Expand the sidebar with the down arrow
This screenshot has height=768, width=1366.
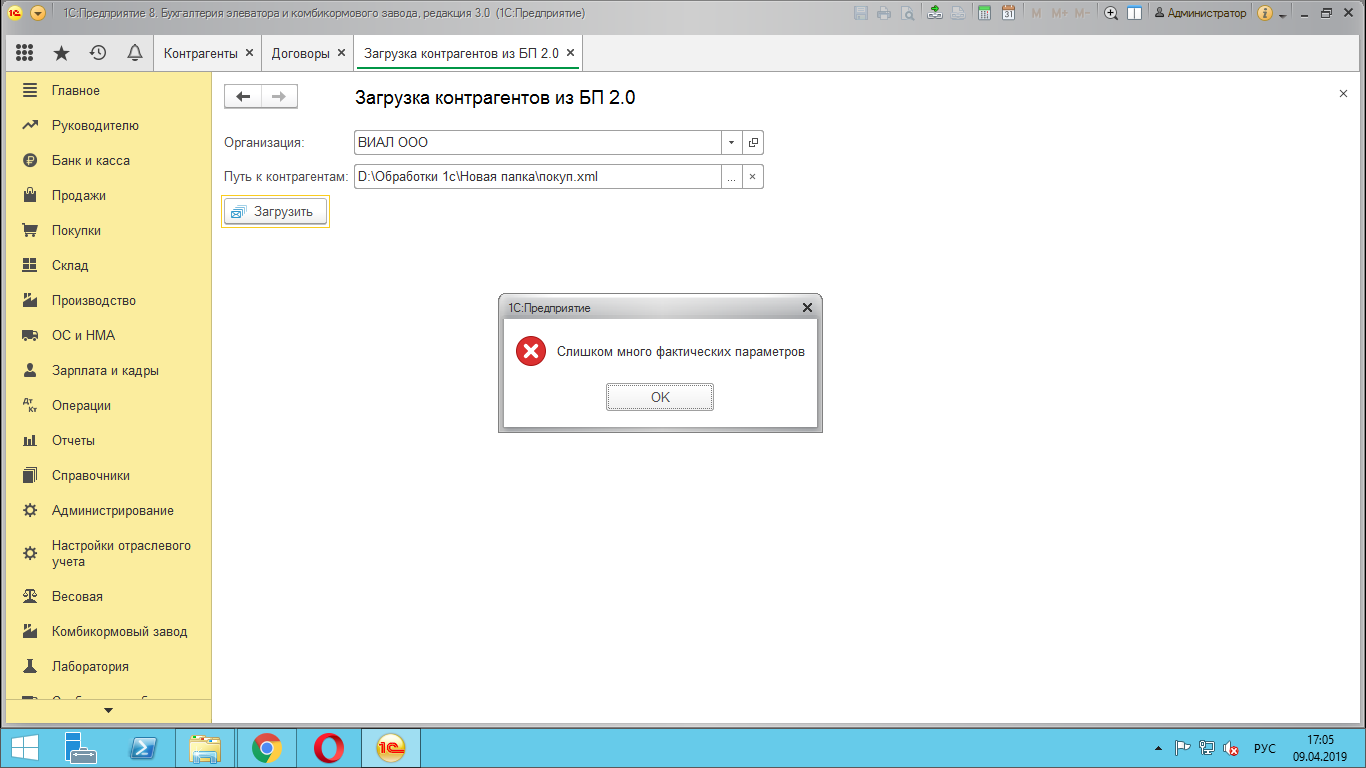tap(109, 710)
